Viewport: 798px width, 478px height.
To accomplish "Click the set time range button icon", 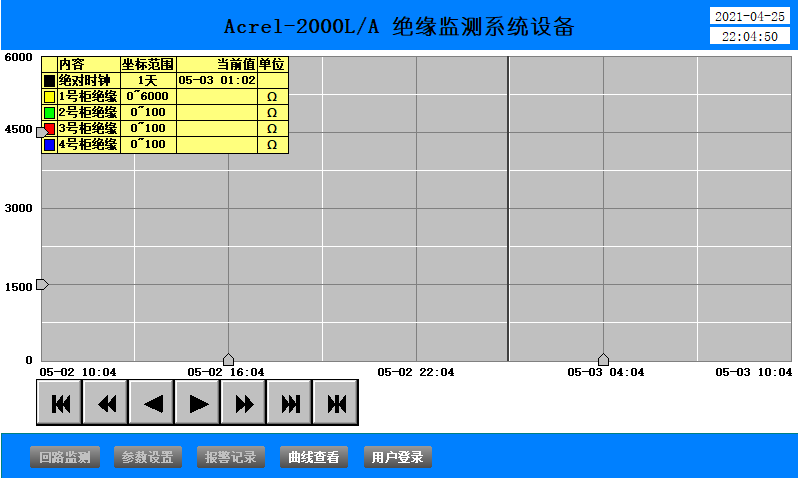I will pyautogui.click(x=336, y=403).
